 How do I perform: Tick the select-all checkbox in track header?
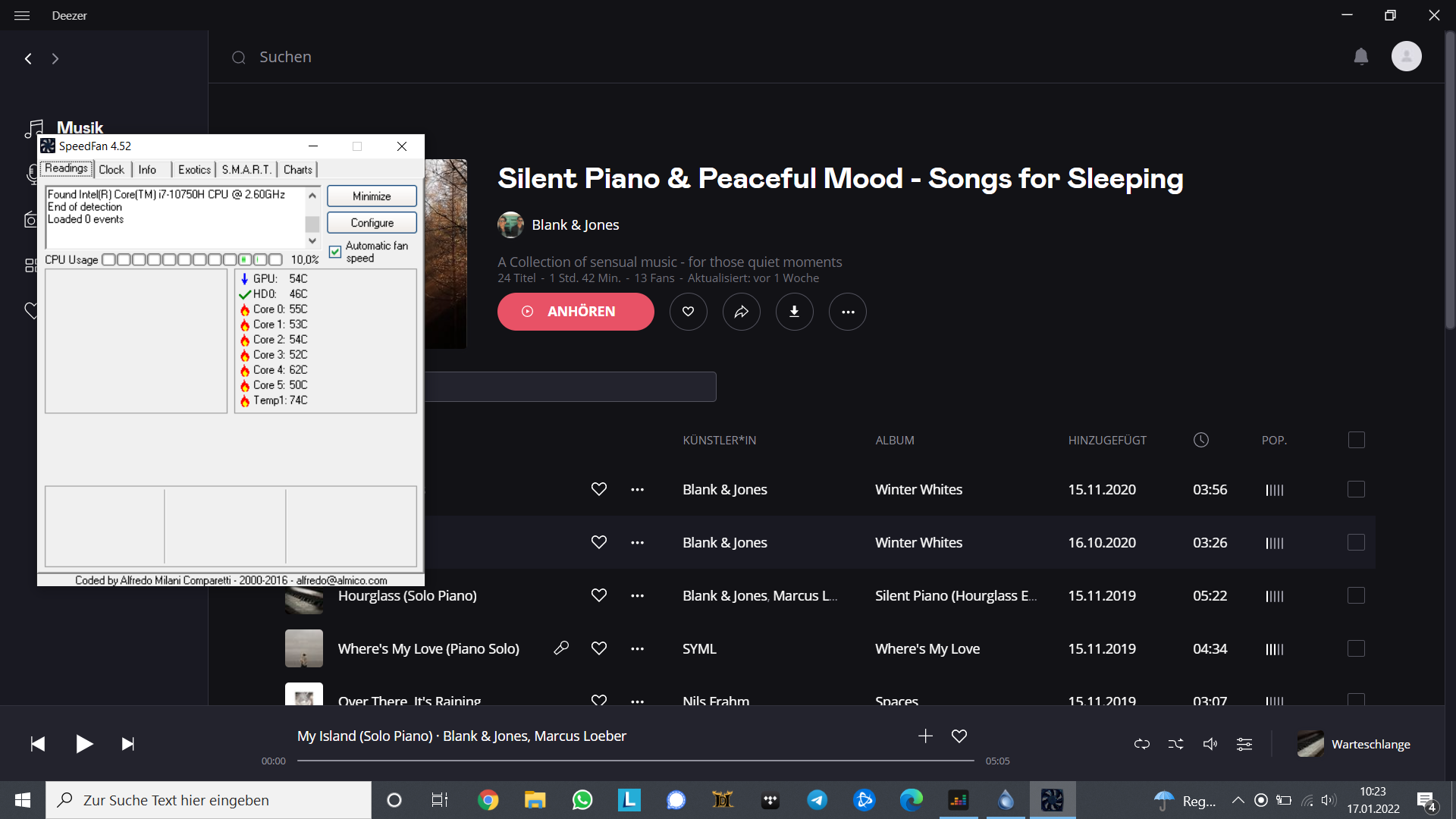click(x=1356, y=440)
